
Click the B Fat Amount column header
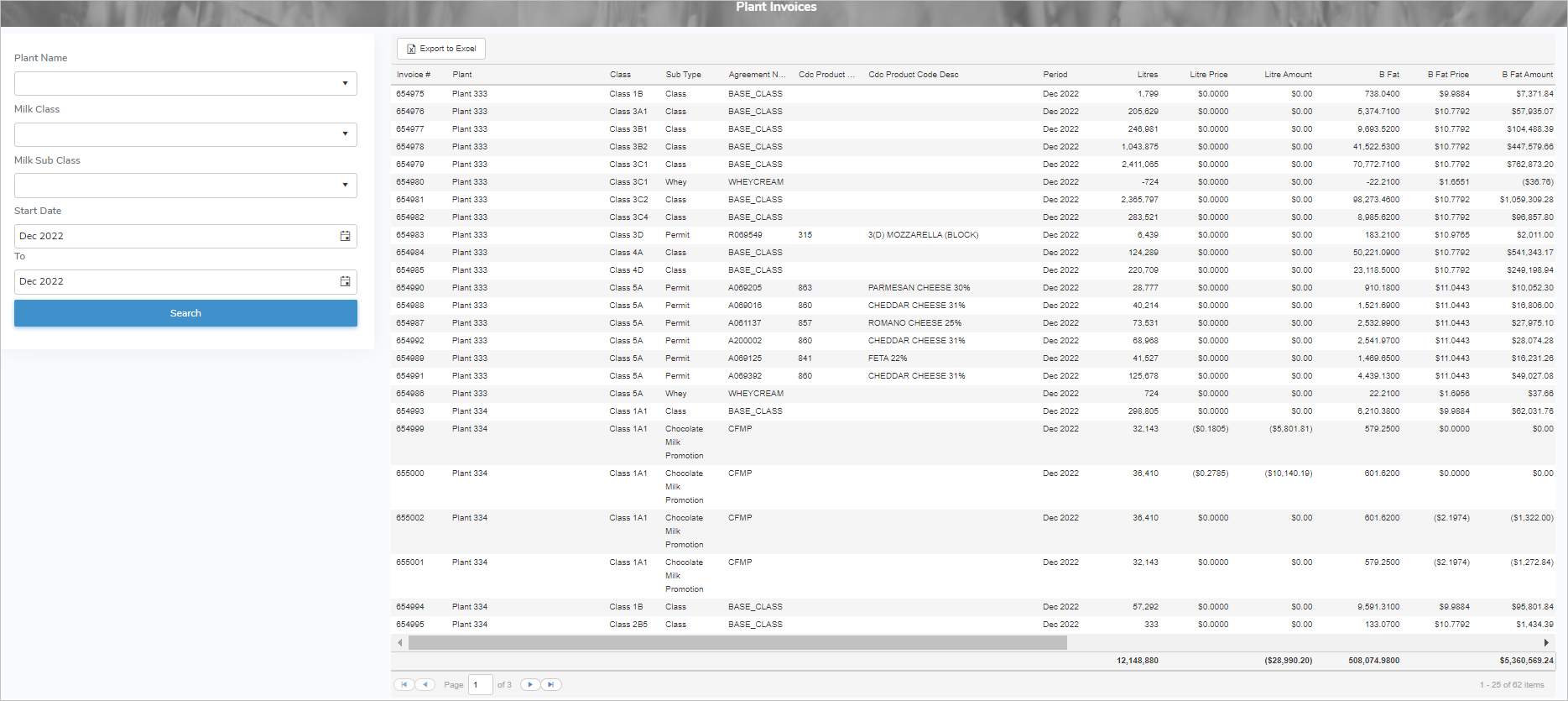(x=1527, y=75)
